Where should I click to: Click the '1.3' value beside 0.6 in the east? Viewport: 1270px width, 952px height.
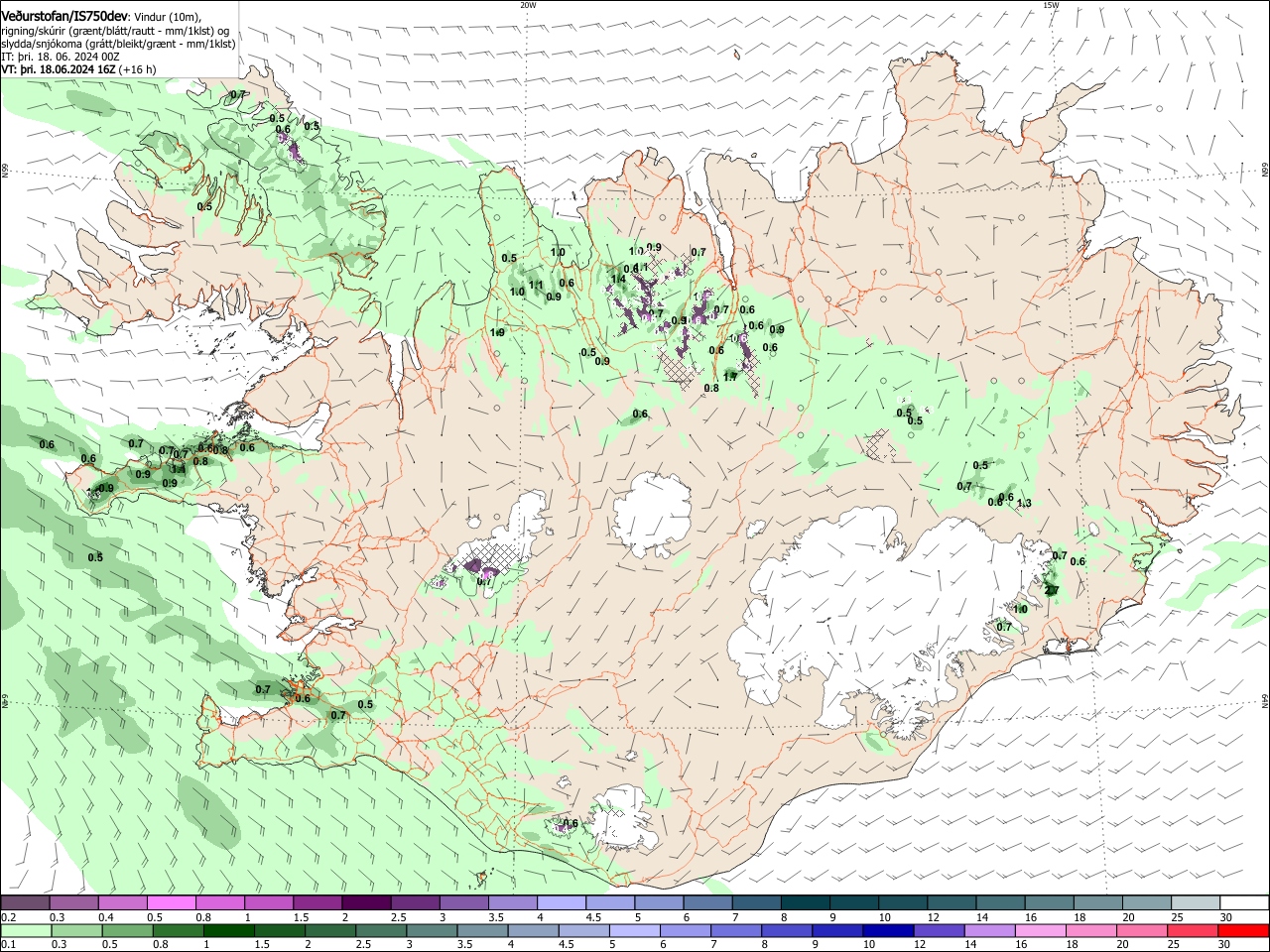click(1024, 504)
